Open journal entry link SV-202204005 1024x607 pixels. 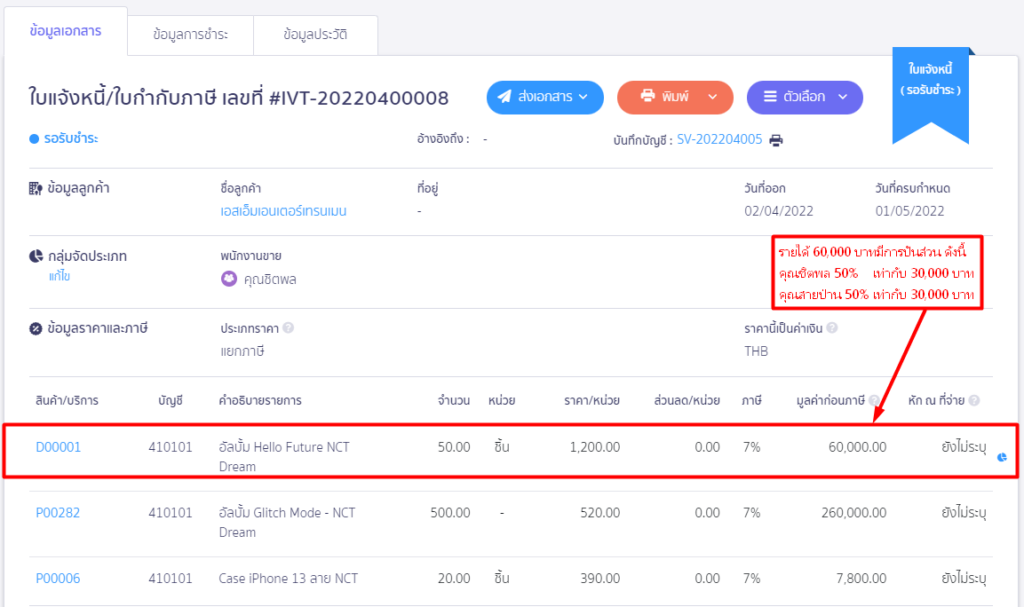pos(719,140)
